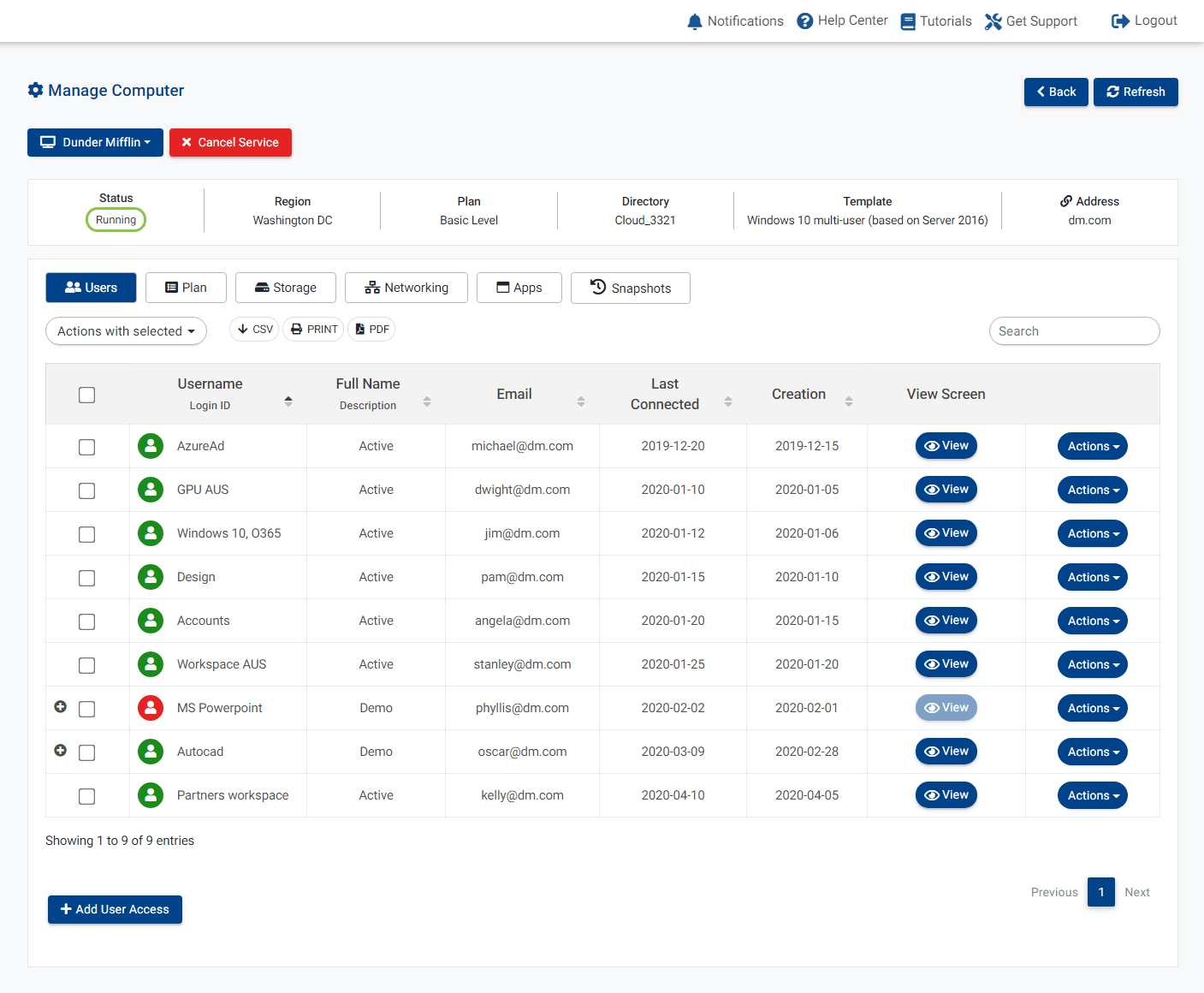Click the Manage Computer gear icon
Screen dimensions: 1204x993
coord(35,90)
